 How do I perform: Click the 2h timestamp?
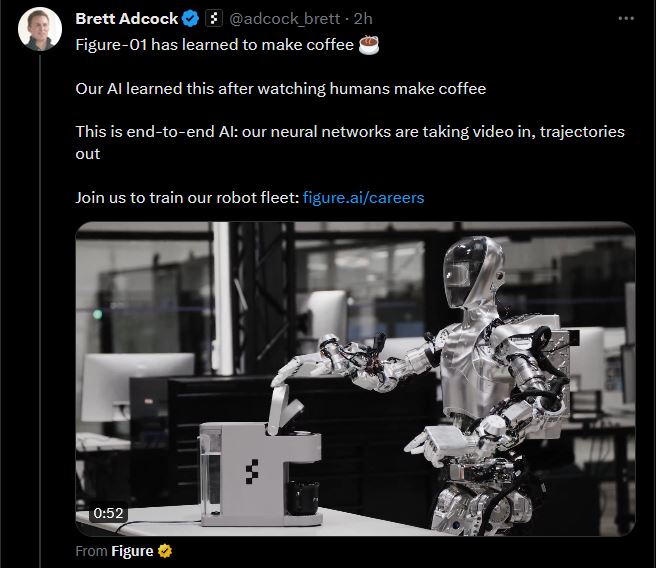point(363,19)
